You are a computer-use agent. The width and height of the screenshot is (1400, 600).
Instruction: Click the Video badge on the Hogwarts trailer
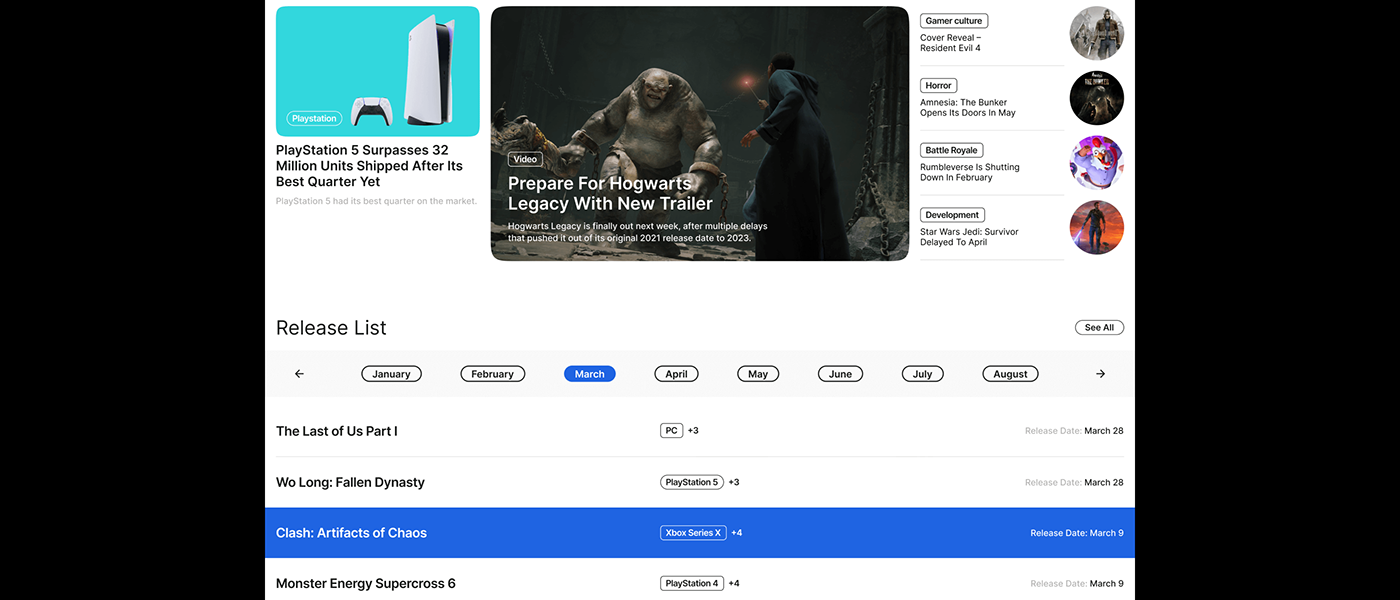[525, 158]
